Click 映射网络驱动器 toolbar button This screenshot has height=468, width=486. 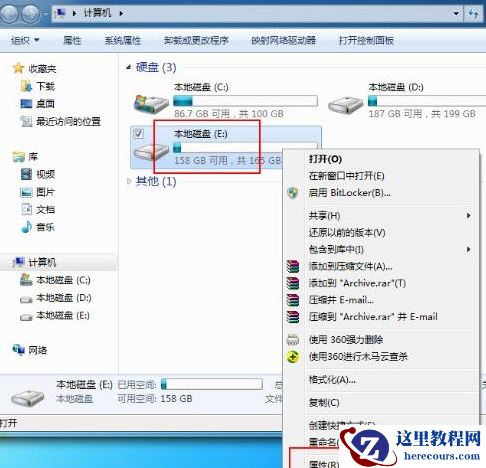(x=283, y=41)
